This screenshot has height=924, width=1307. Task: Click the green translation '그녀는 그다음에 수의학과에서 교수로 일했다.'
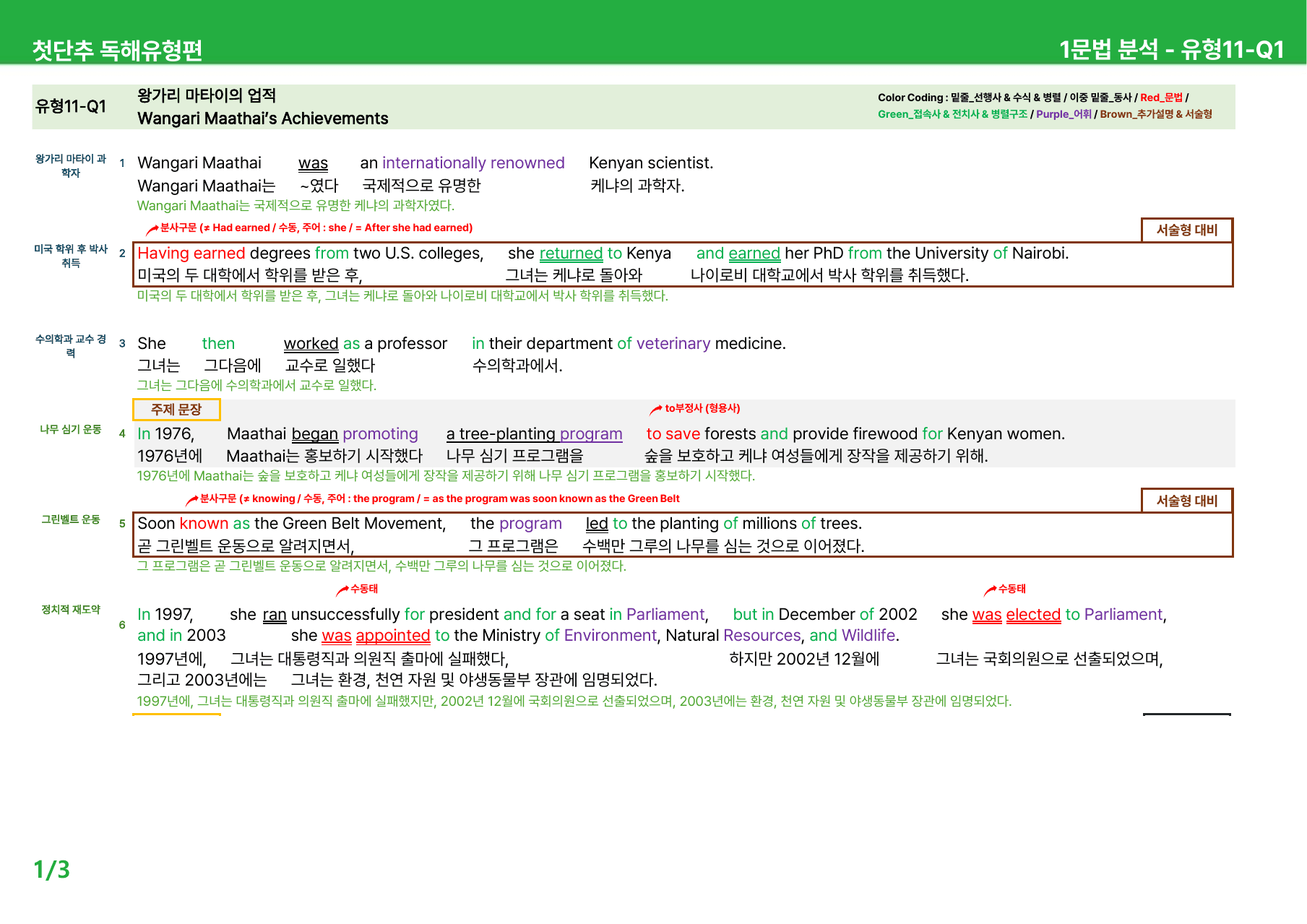pos(257,386)
